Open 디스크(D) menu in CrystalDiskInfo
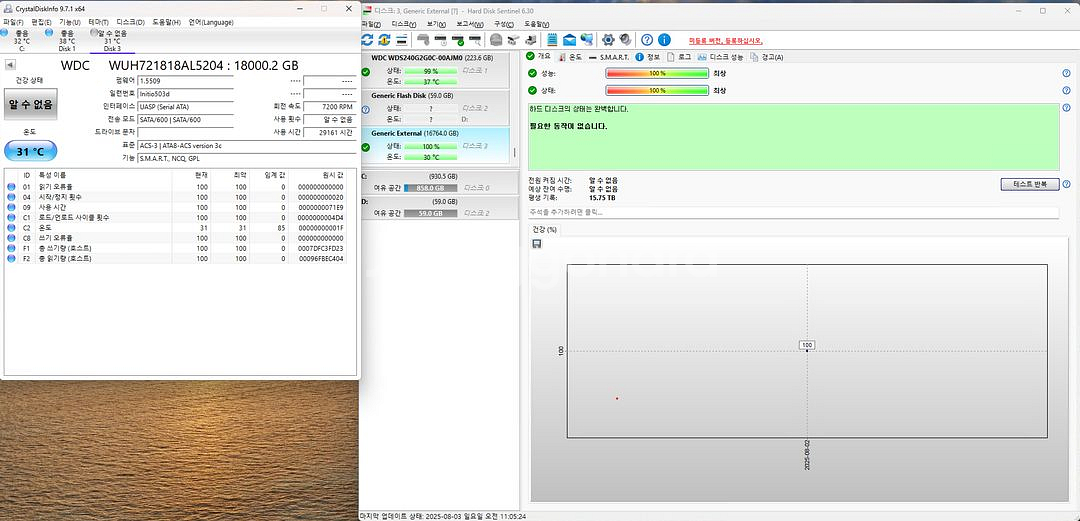The height and width of the screenshot is (521, 1080). 130,22
